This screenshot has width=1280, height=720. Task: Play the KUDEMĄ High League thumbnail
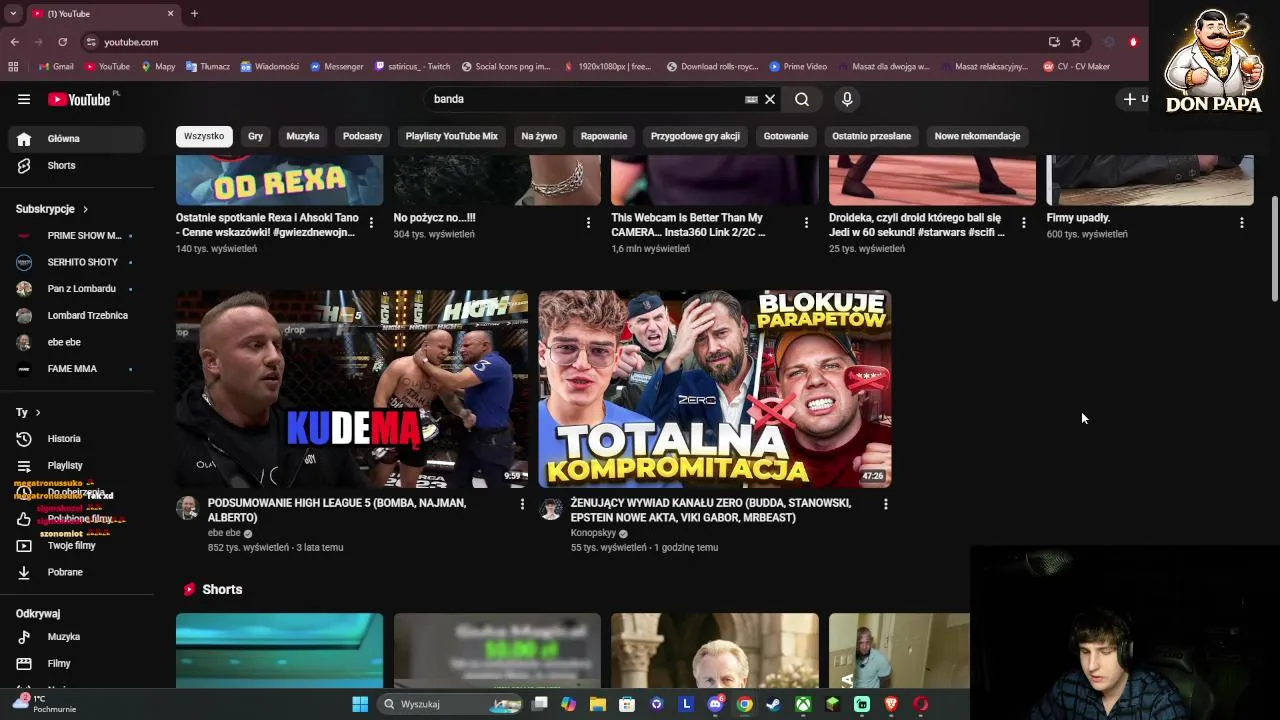pyautogui.click(x=352, y=389)
